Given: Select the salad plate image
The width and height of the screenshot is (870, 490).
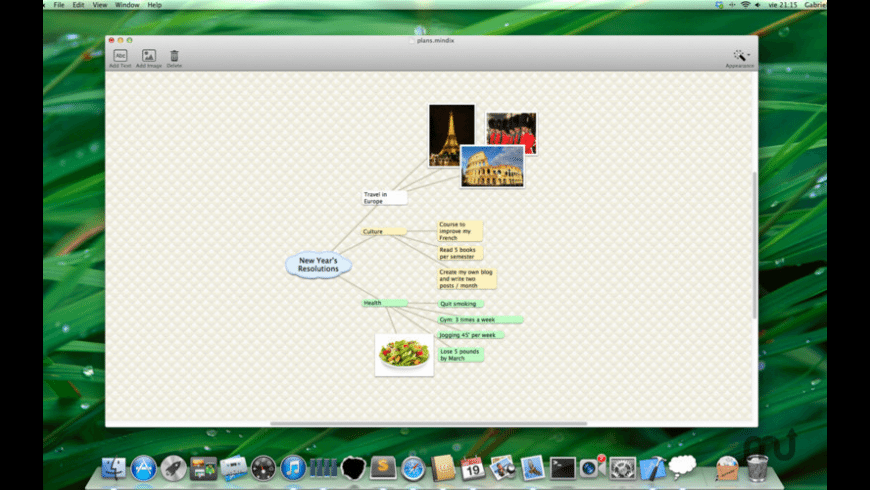Looking at the screenshot, I should point(404,355).
